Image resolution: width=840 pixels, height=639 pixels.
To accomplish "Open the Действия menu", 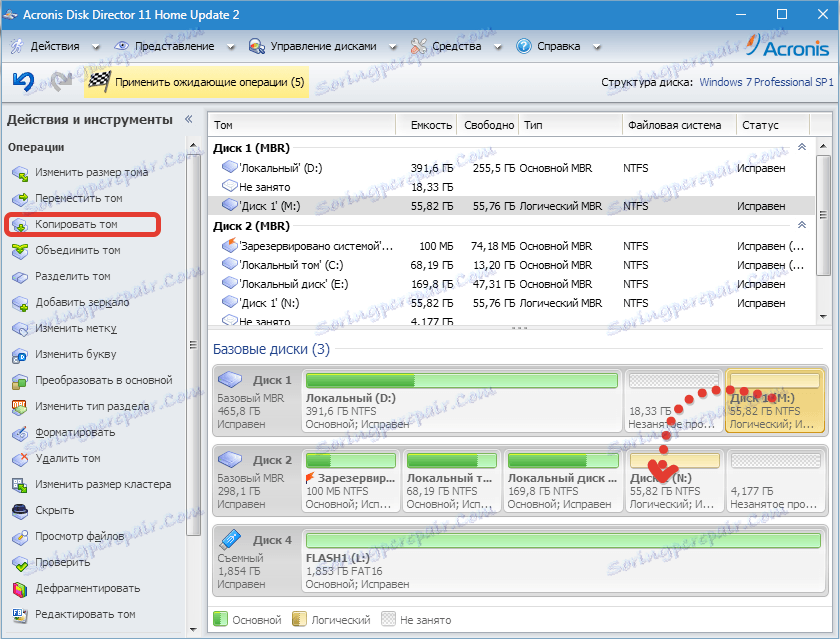I will point(55,47).
